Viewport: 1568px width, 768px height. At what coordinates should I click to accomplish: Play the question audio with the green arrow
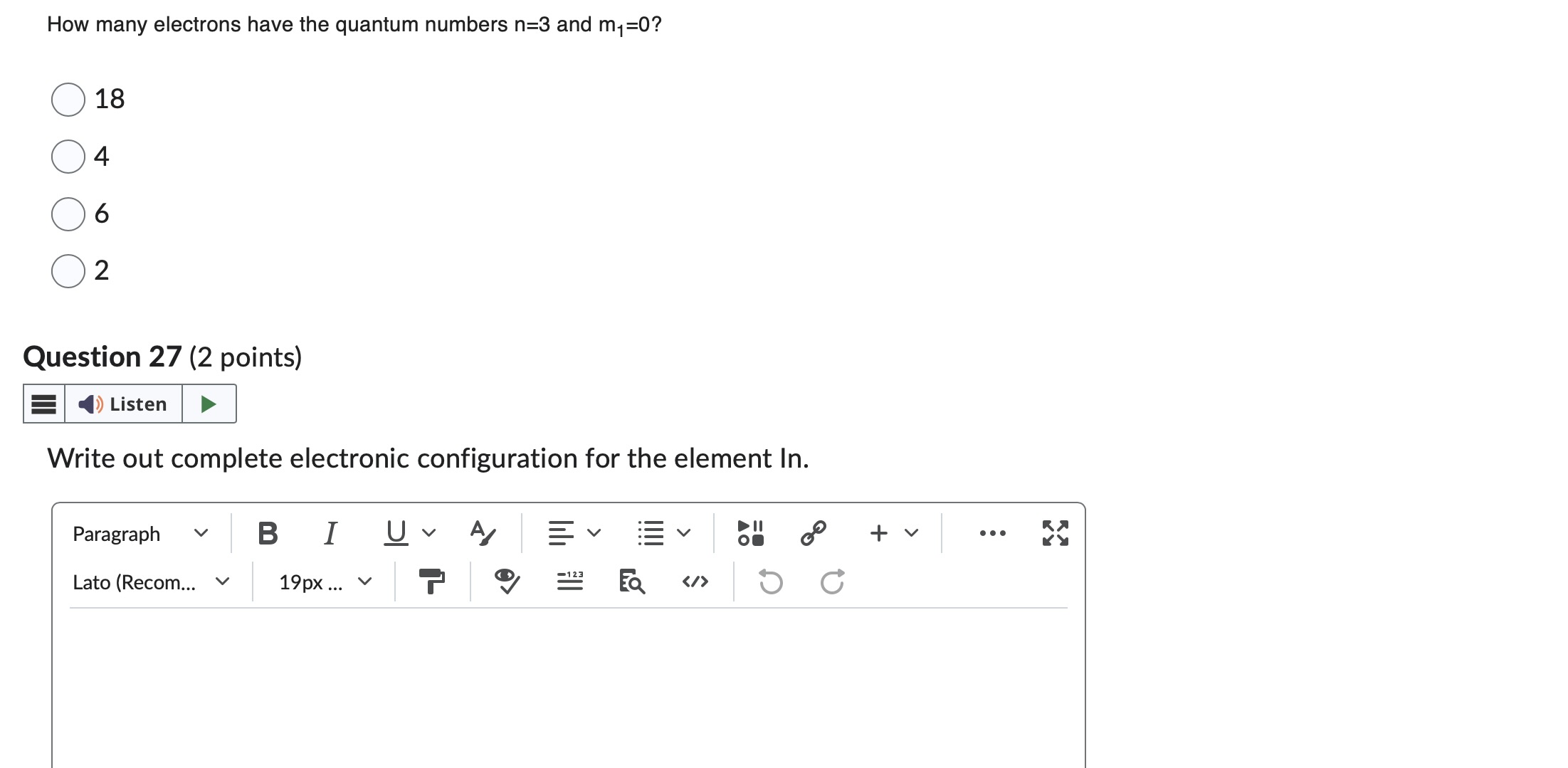click(209, 404)
